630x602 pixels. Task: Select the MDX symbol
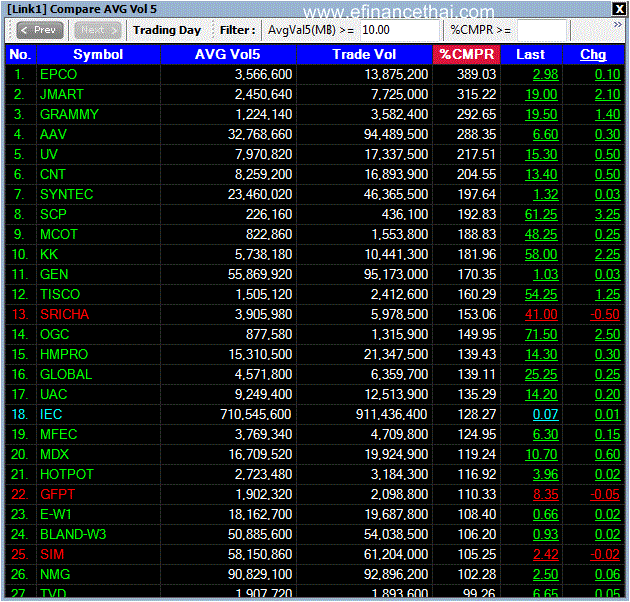coord(54,454)
